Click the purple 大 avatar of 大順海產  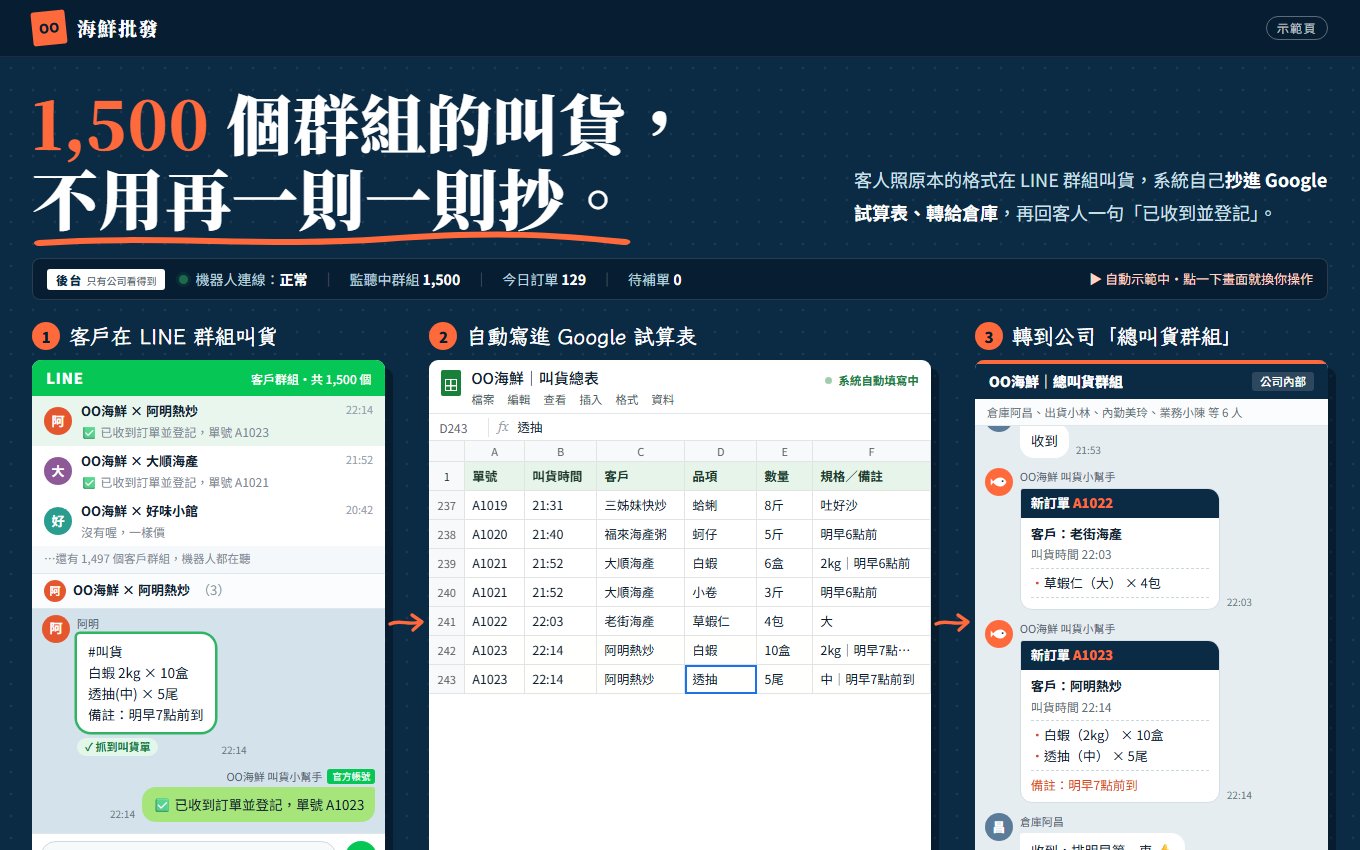click(x=58, y=471)
